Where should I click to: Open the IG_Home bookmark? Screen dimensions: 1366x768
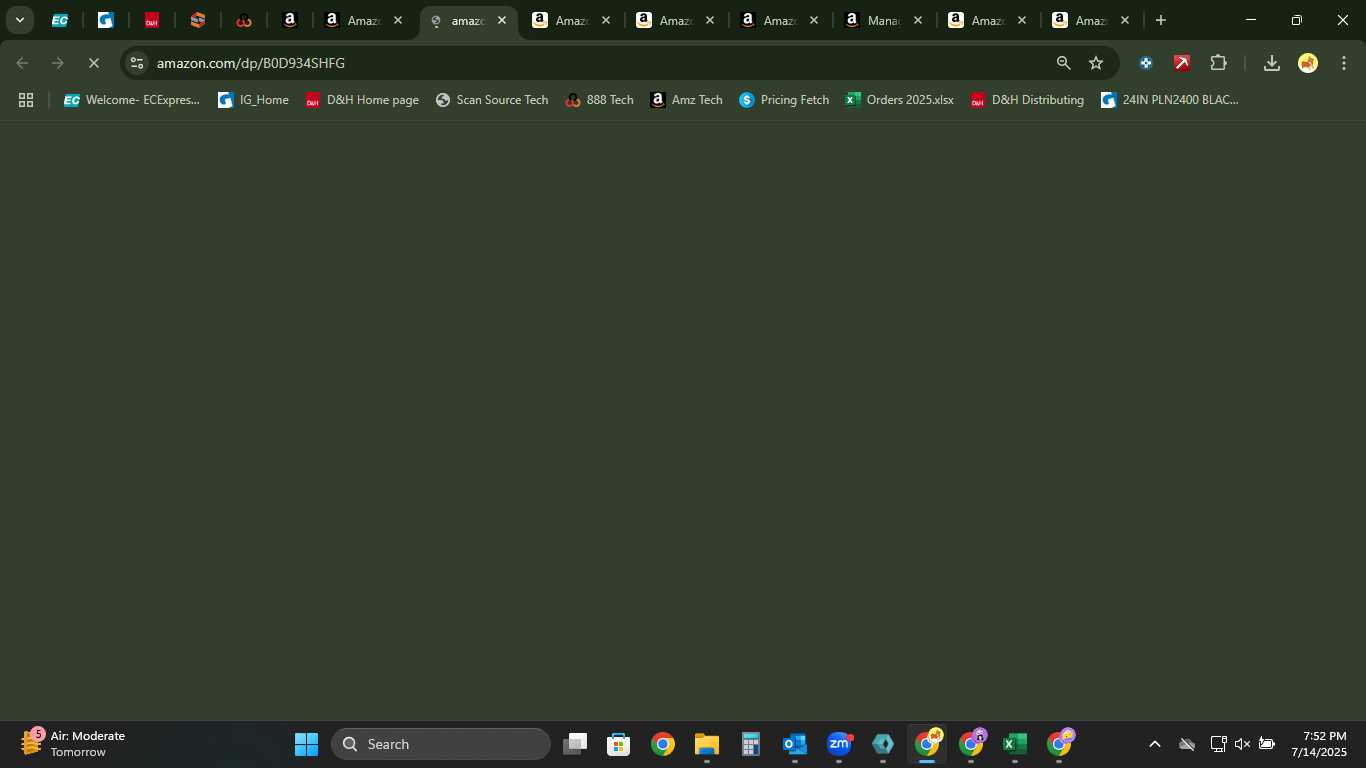click(x=254, y=100)
